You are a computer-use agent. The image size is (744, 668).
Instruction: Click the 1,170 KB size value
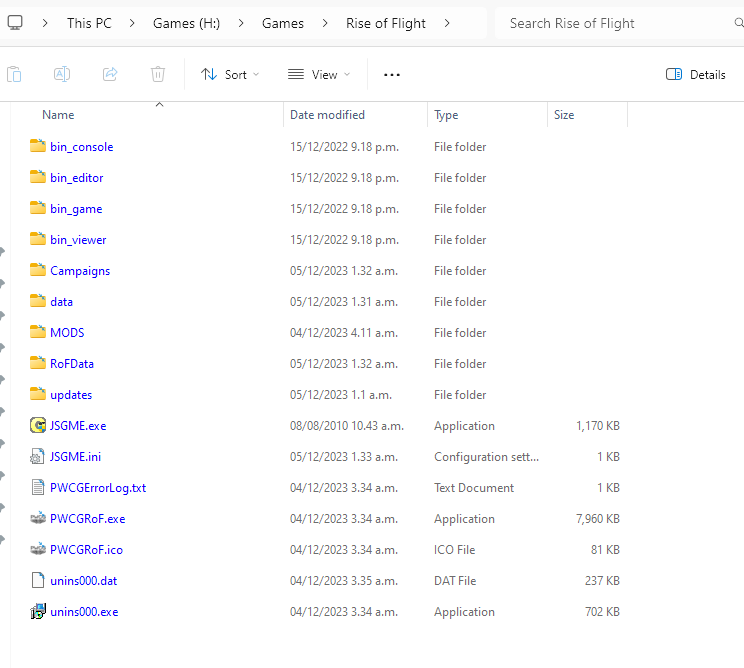(x=598, y=426)
